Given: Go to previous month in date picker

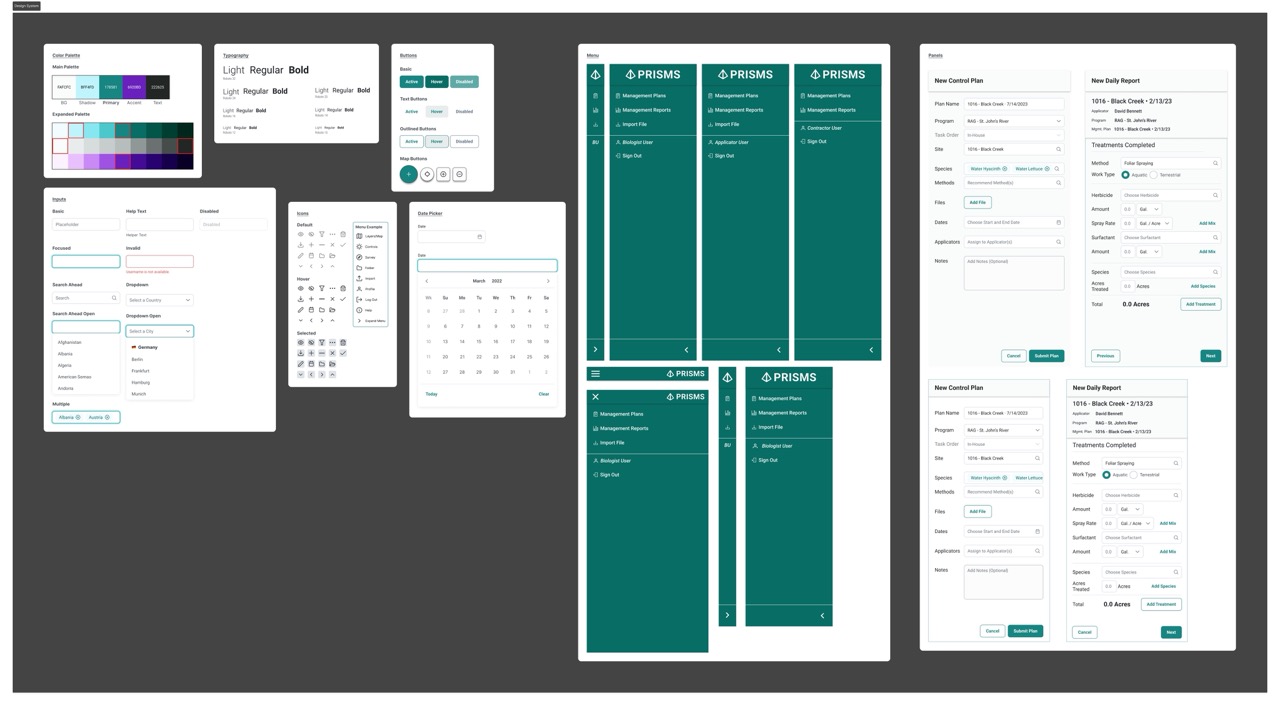Looking at the screenshot, I should point(427,281).
